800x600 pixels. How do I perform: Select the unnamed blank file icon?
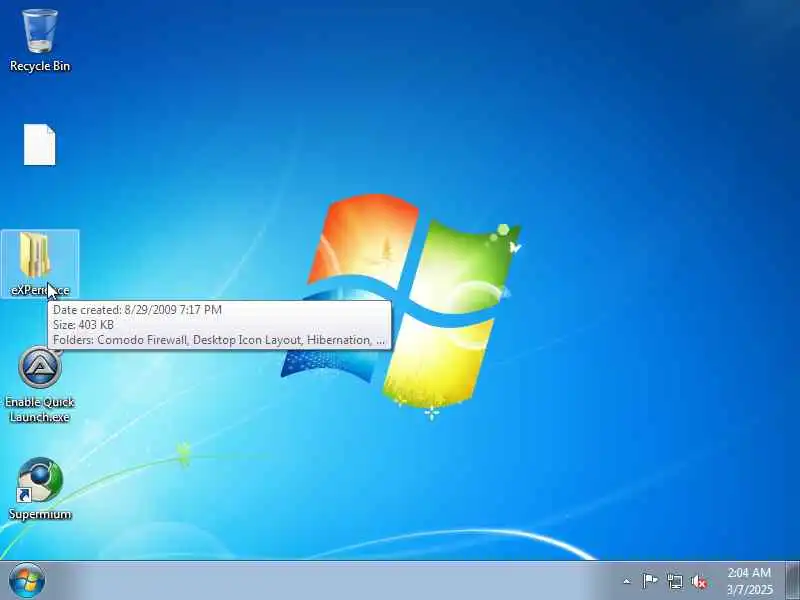pyautogui.click(x=40, y=145)
